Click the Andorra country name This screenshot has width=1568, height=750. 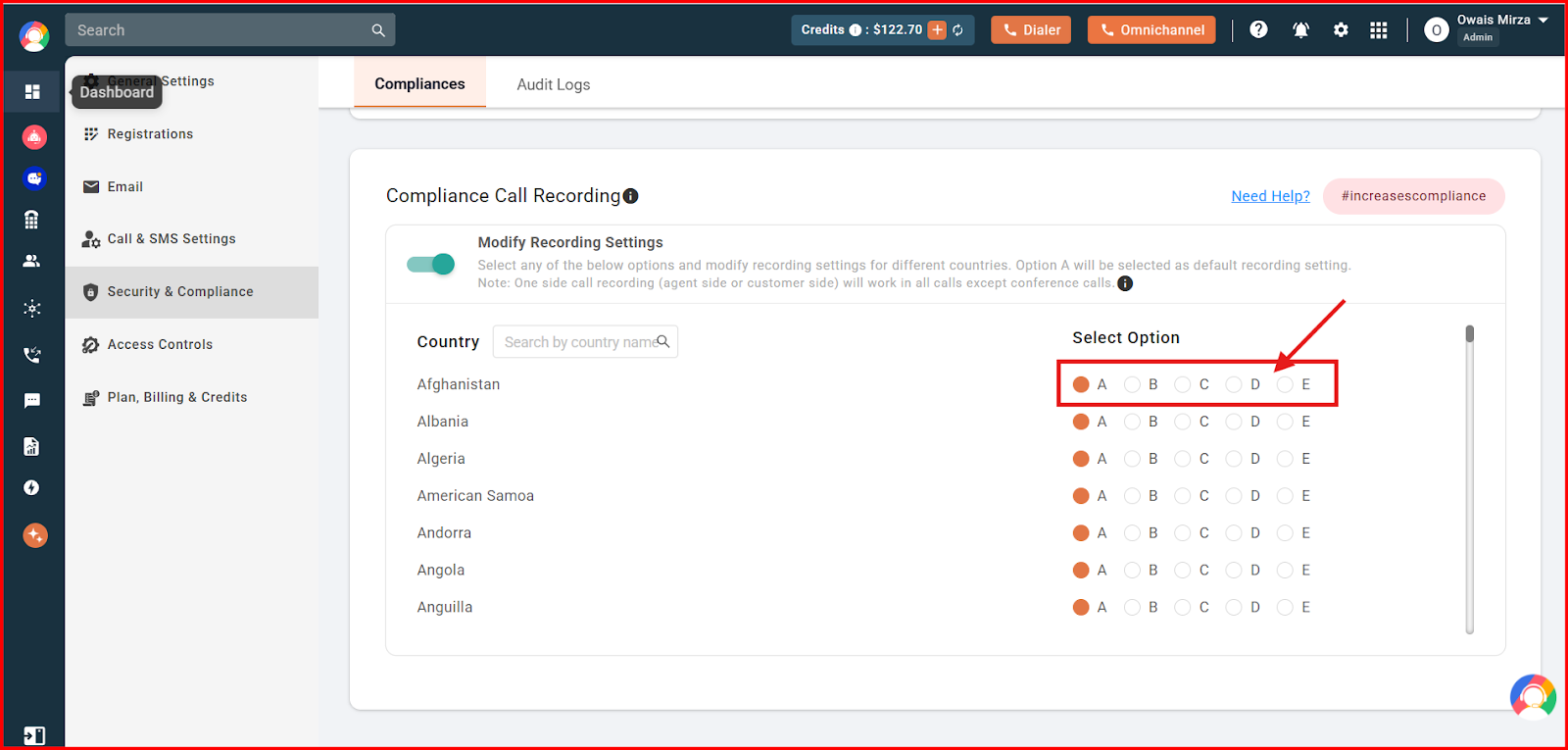(x=444, y=533)
